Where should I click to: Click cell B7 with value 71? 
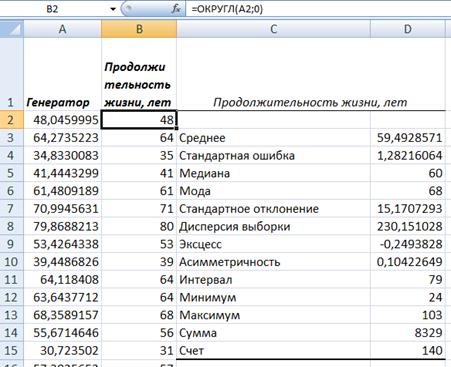coord(139,208)
